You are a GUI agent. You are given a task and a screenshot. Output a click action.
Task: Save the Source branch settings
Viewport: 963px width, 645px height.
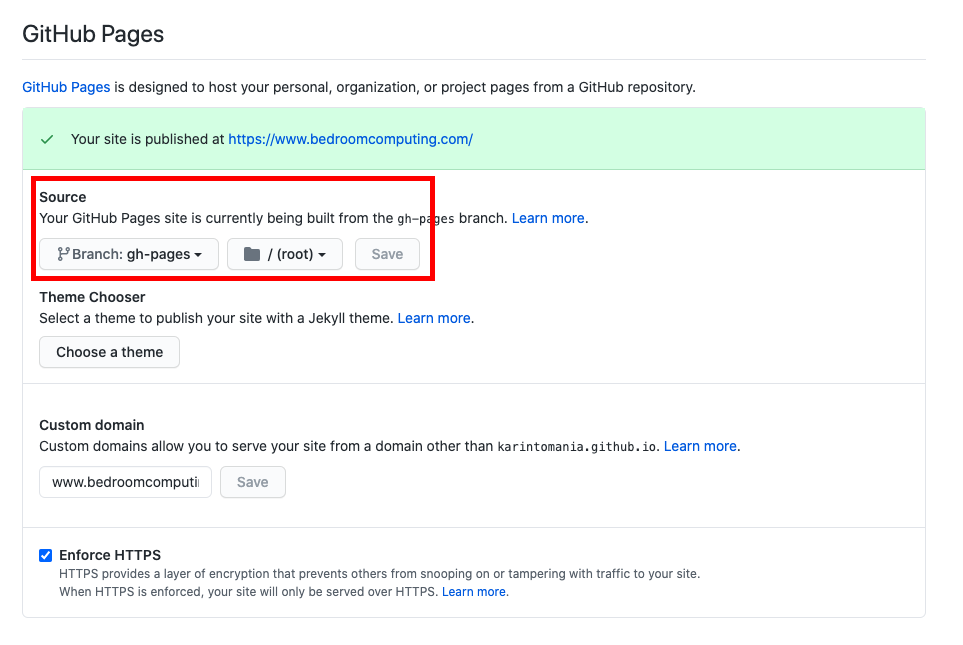pos(388,254)
